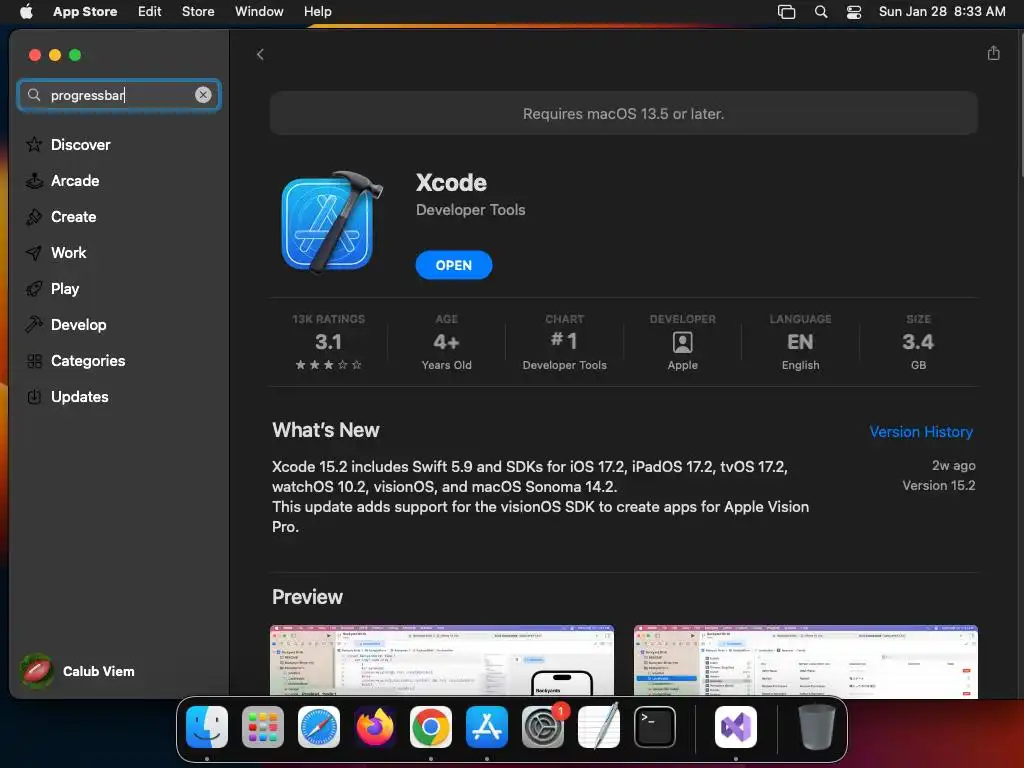Click the Updates icon in sidebar

pyautogui.click(x=34, y=396)
